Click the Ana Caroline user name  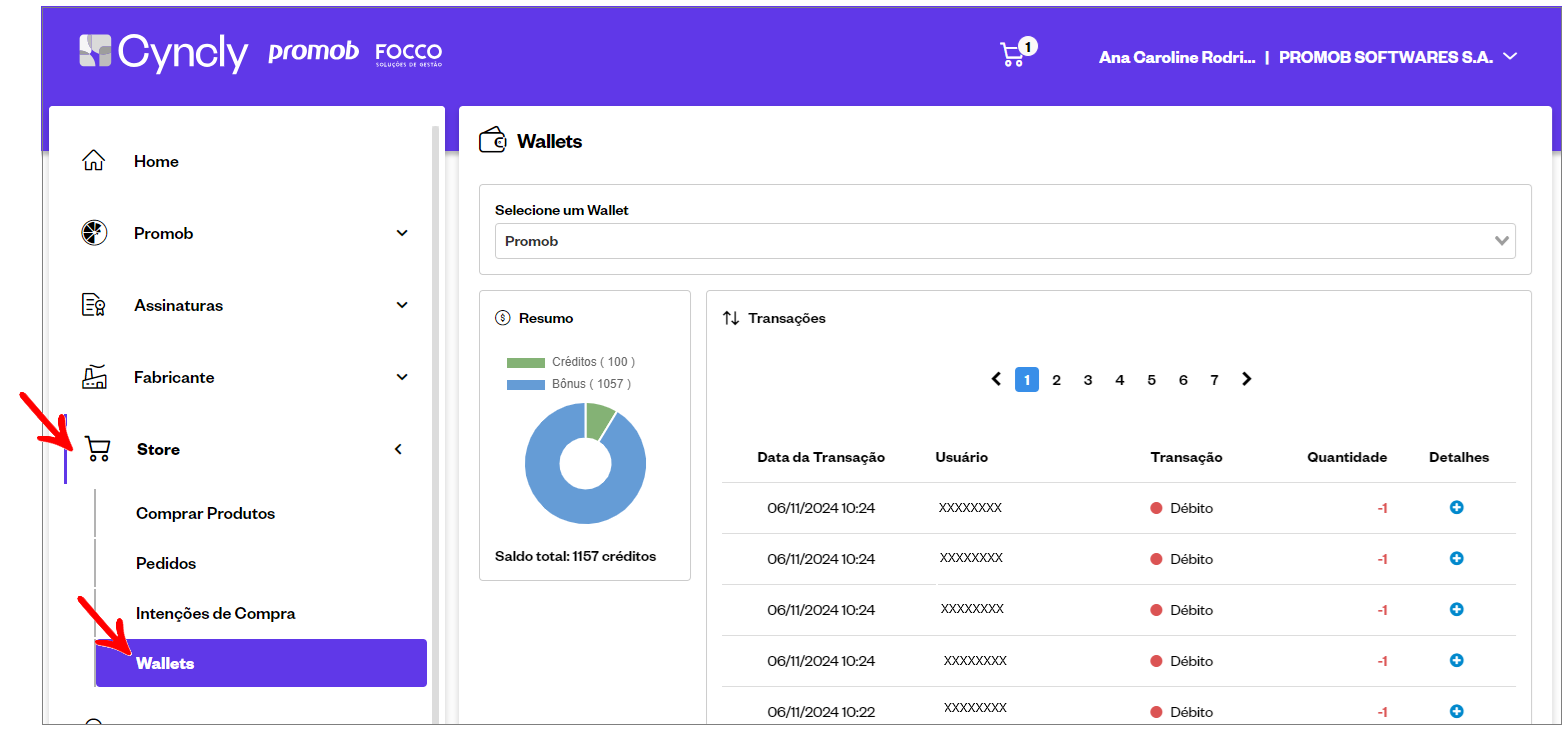pyautogui.click(x=1177, y=57)
